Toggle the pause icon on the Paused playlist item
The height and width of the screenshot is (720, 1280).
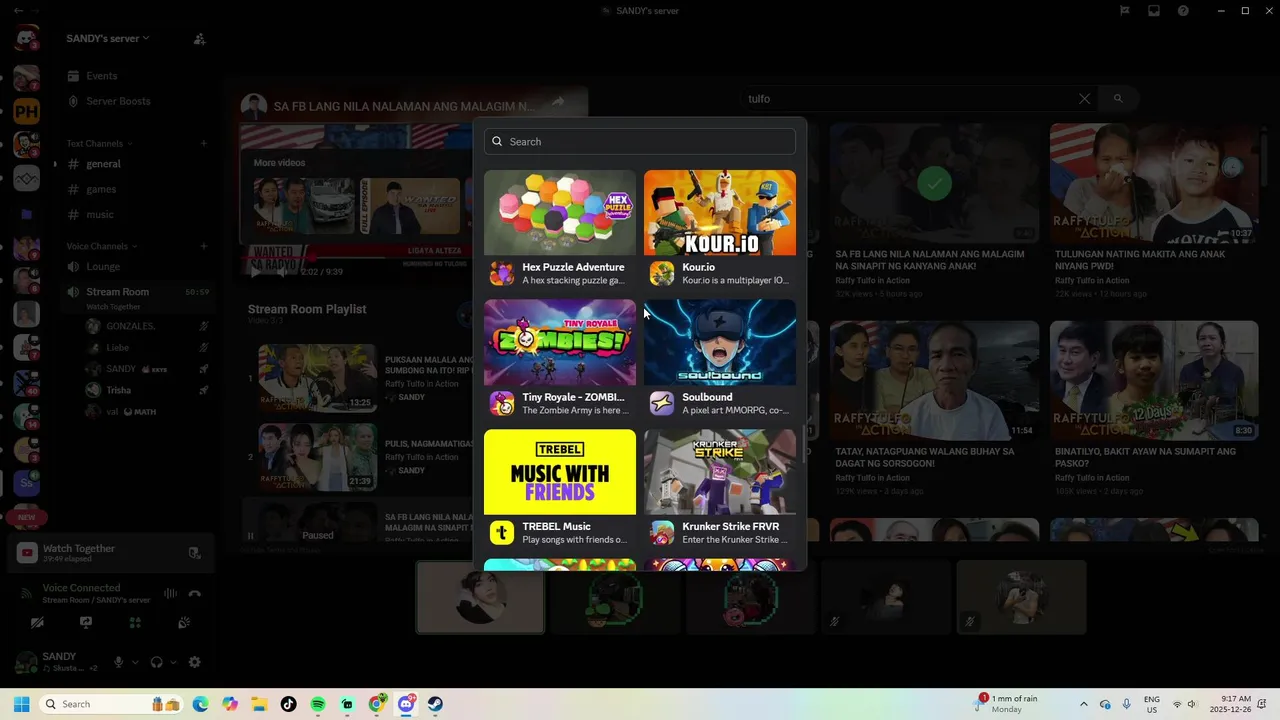click(251, 536)
